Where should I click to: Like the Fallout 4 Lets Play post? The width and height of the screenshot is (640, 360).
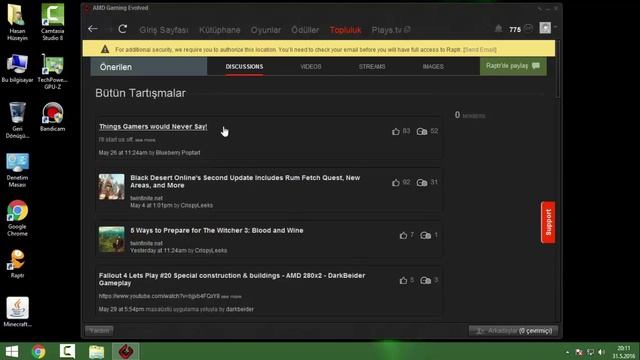[x=403, y=280]
